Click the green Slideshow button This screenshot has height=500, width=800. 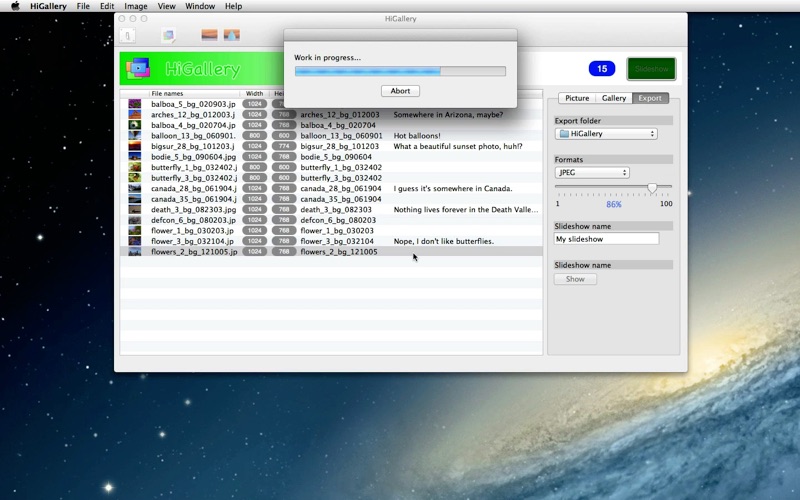pos(651,69)
